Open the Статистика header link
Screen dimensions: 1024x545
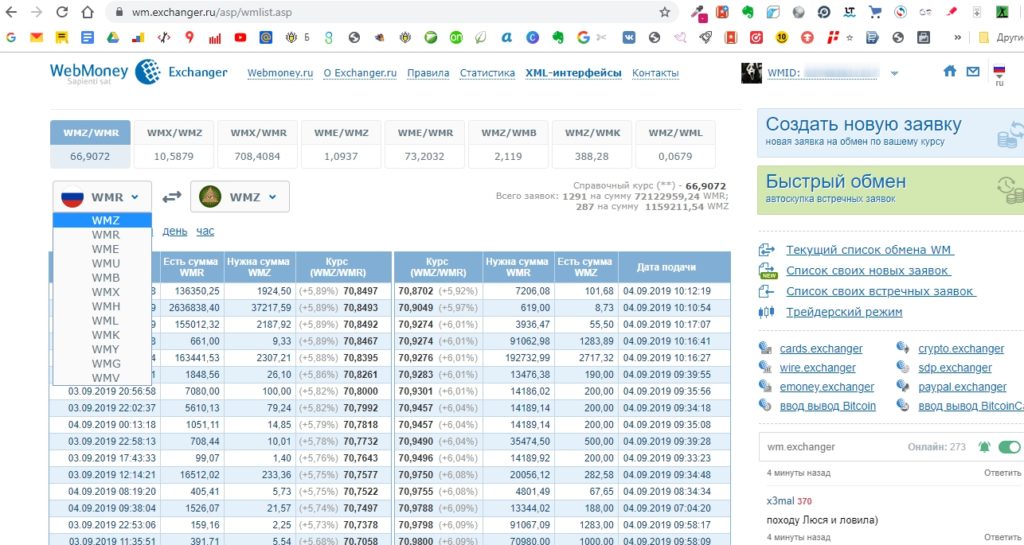[487, 73]
